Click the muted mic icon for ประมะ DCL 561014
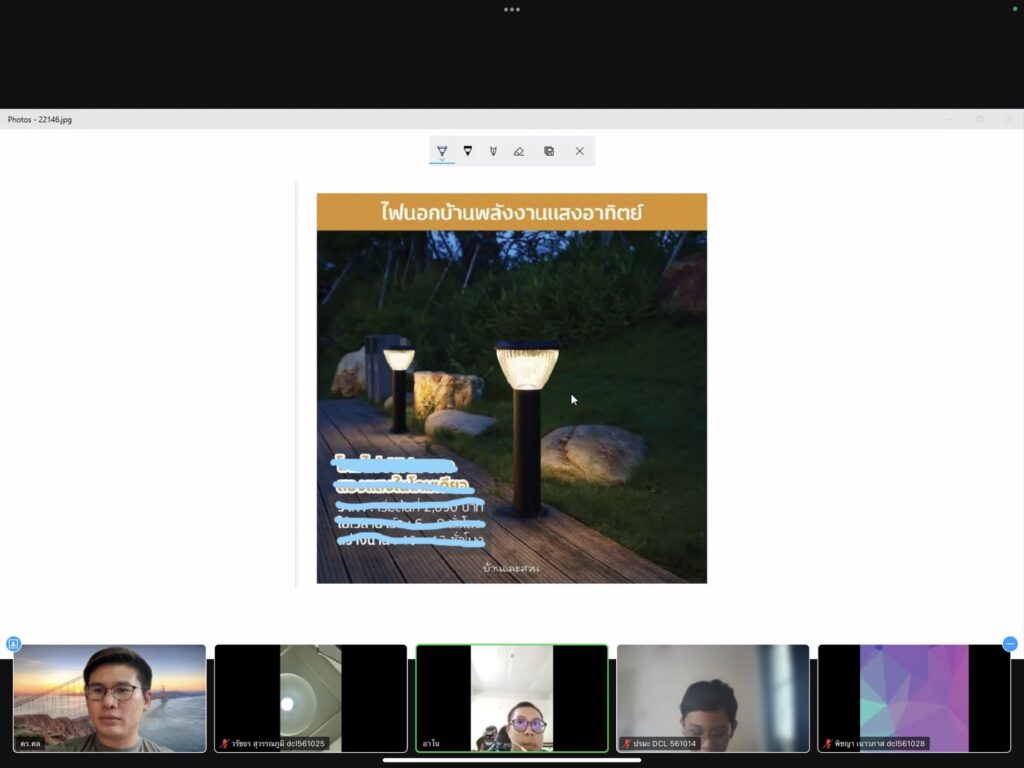 click(627, 744)
